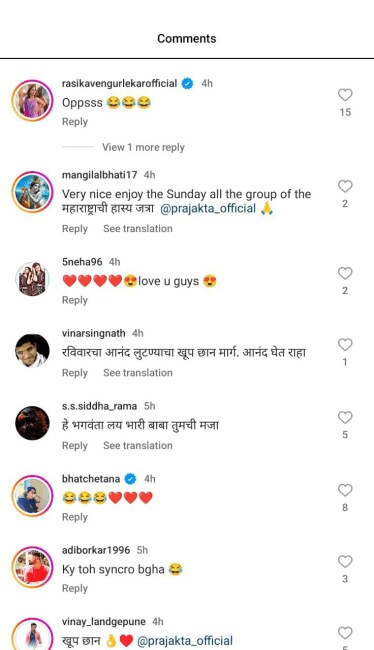Image resolution: width=374 pixels, height=650 pixels.
Task: Open bhatchetana's profile avatar
Action: (x=32, y=495)
